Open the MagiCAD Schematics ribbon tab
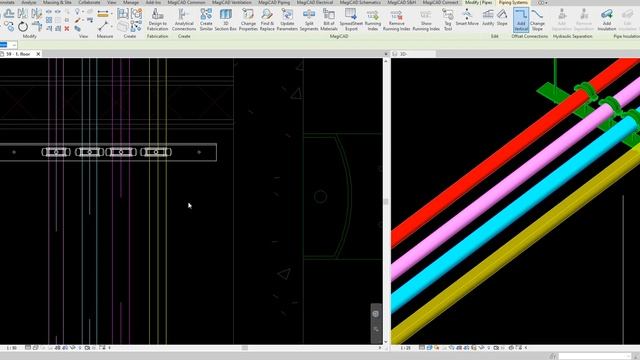Screen dimensions: 640x360 click(x=360, y=2)
